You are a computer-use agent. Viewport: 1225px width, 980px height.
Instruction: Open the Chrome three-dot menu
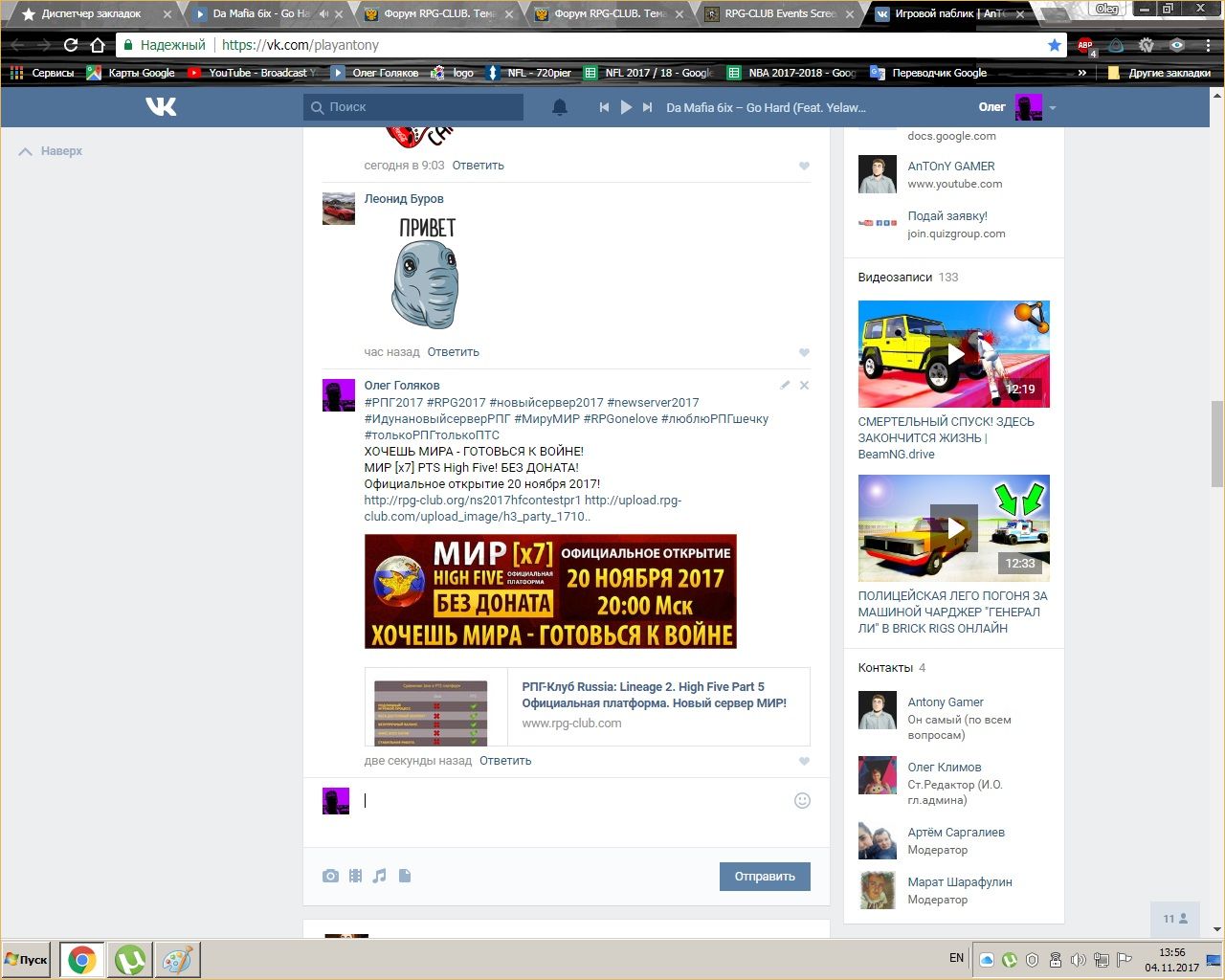point(1207,45)
